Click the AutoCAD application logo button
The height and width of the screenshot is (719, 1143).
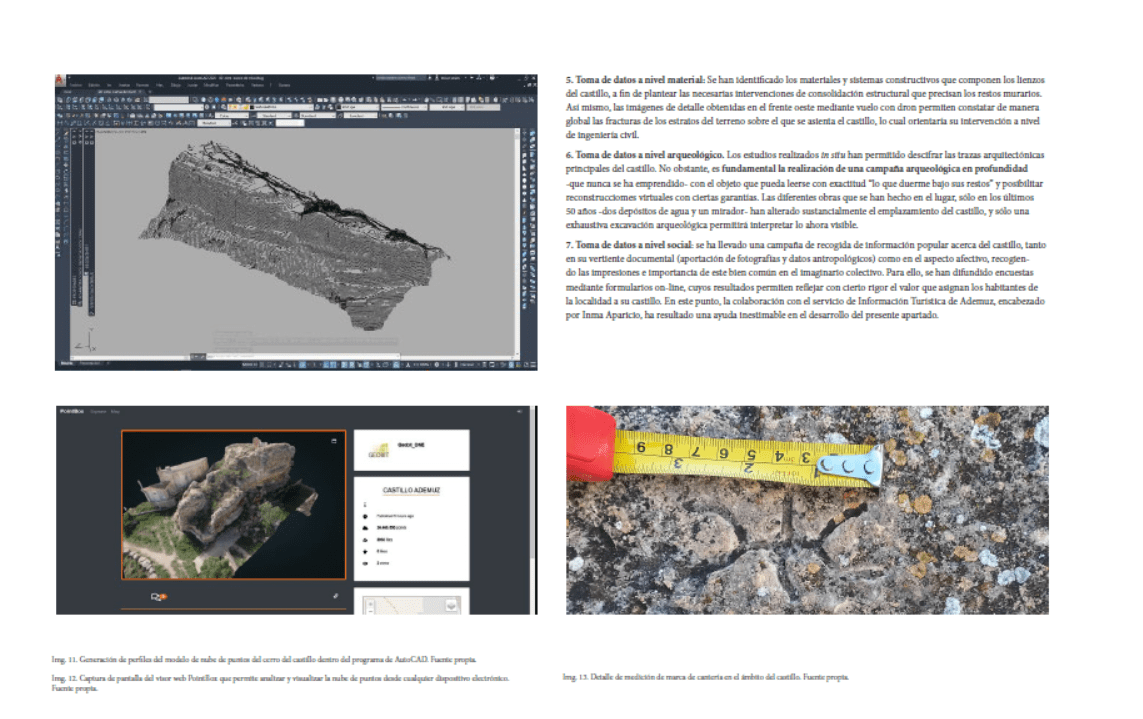point(61,81)
